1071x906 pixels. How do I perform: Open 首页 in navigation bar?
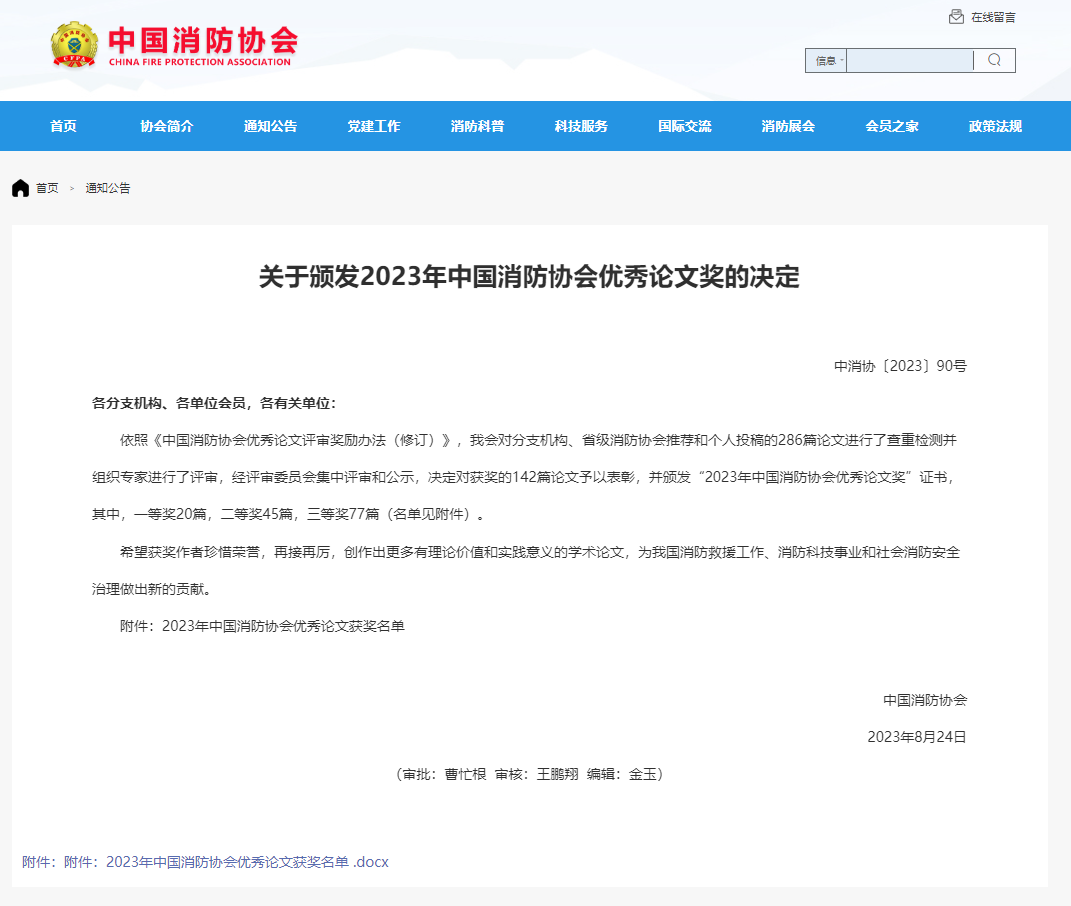click(x=63, y=126)
